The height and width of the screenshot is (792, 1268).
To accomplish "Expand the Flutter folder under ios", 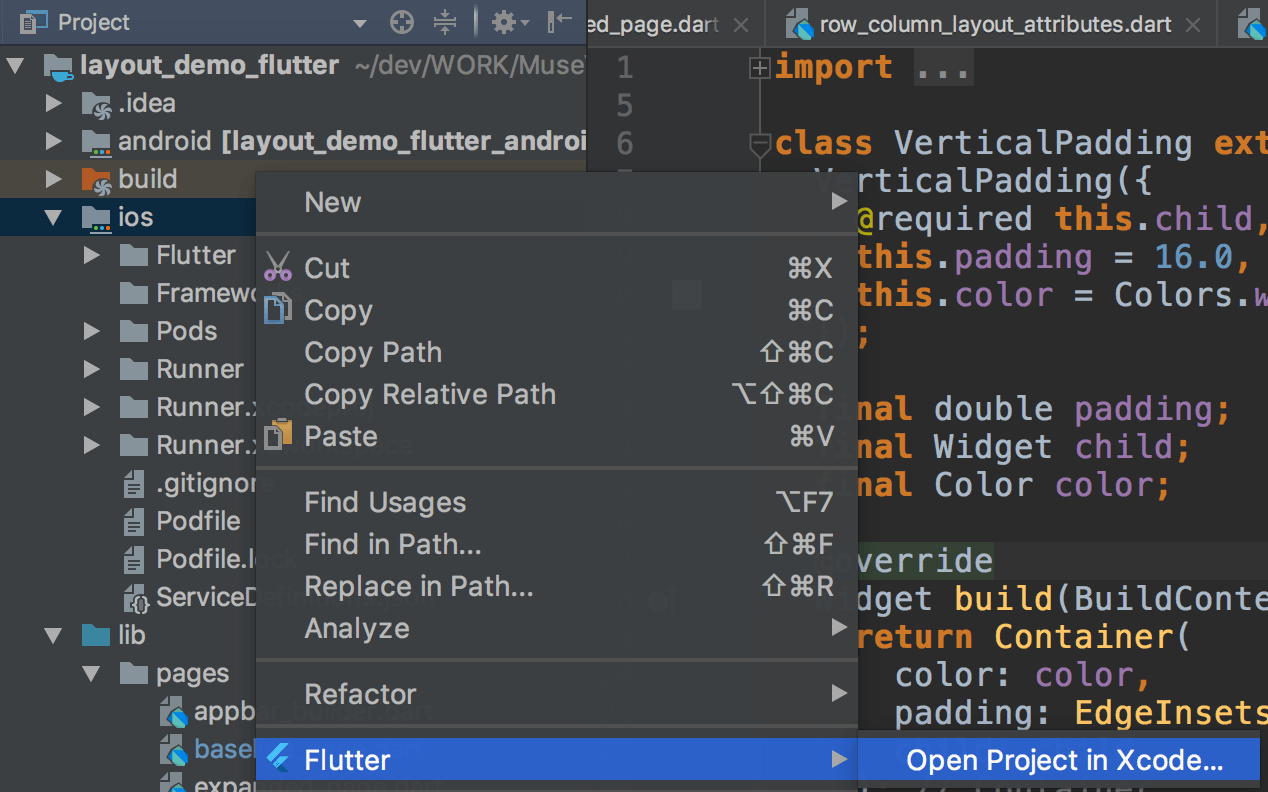I will tap(92, 255).
